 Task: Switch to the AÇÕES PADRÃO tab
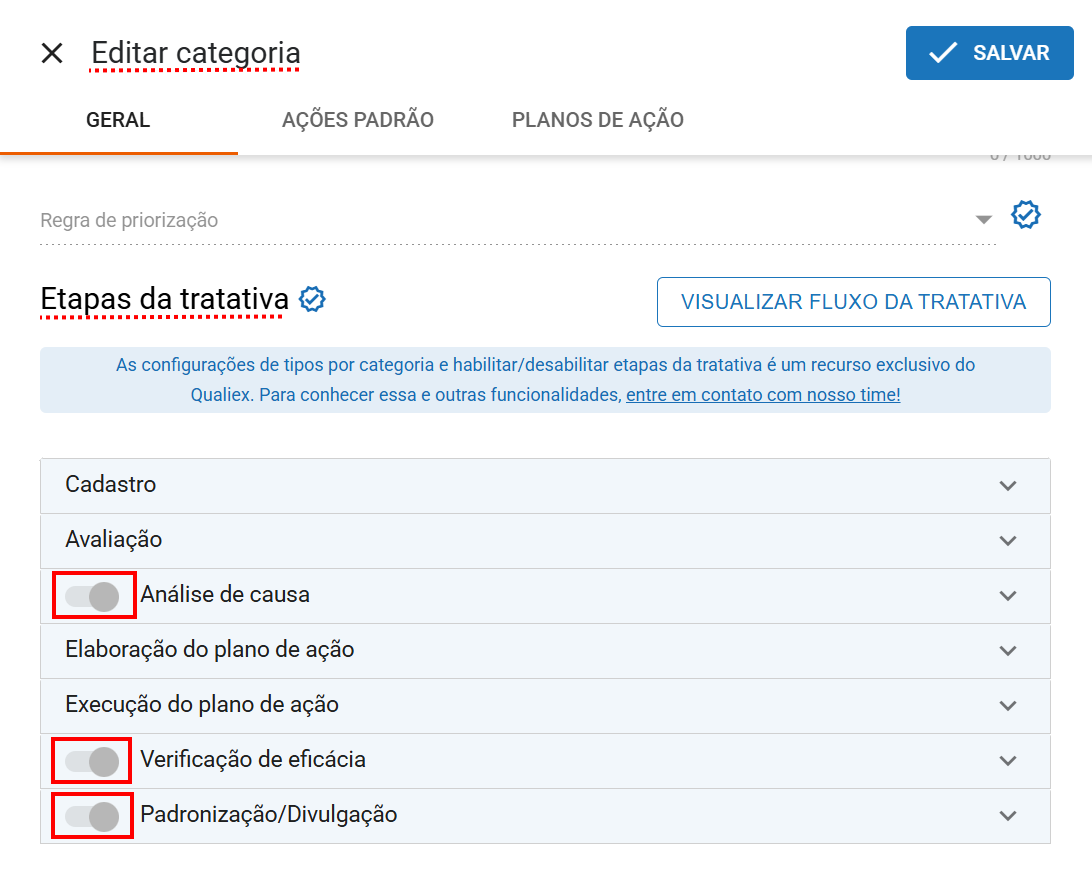click(x=358, y=121)
